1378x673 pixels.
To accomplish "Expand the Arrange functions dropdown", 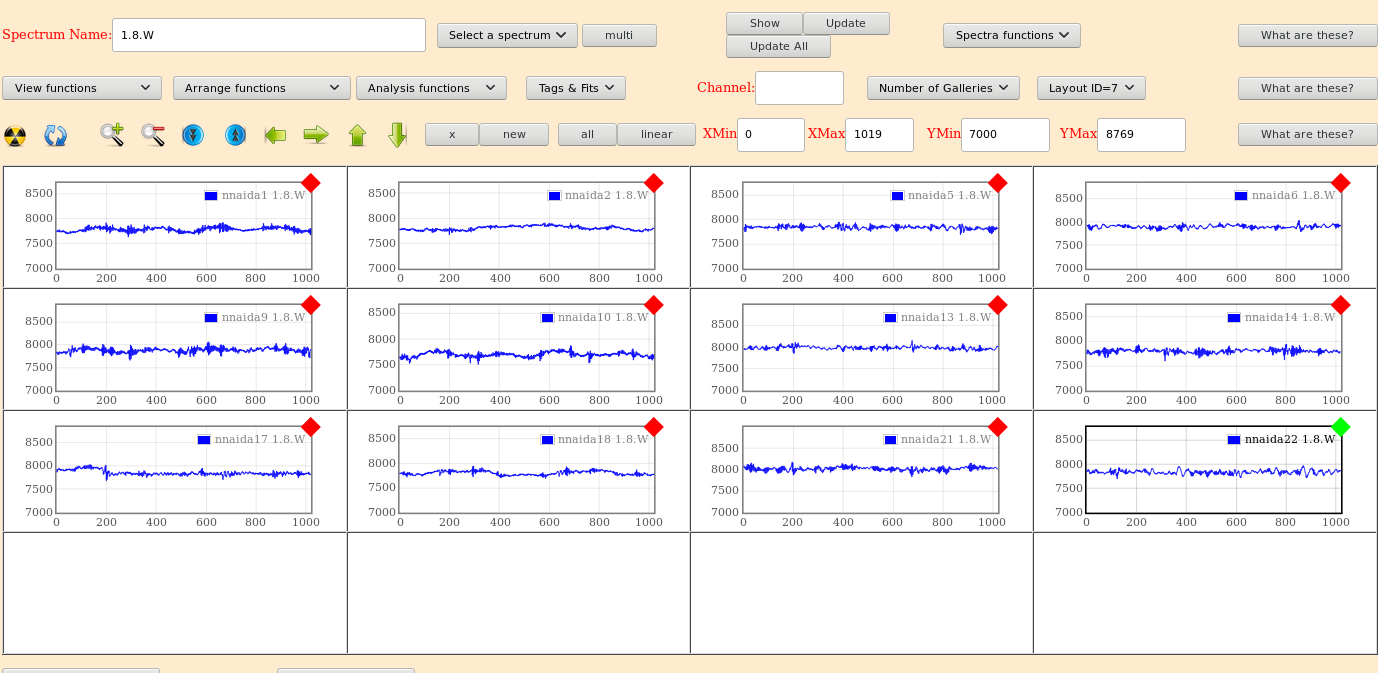I will [262, 88].
